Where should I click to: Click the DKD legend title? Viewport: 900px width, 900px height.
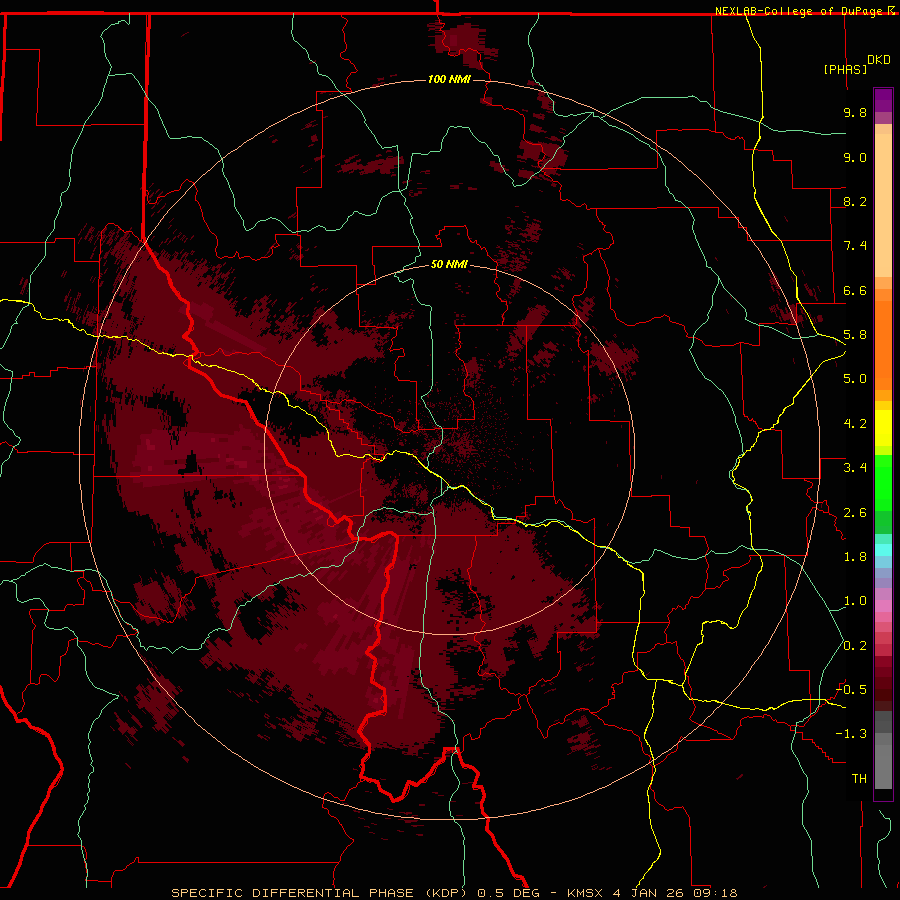click(879, 60)
